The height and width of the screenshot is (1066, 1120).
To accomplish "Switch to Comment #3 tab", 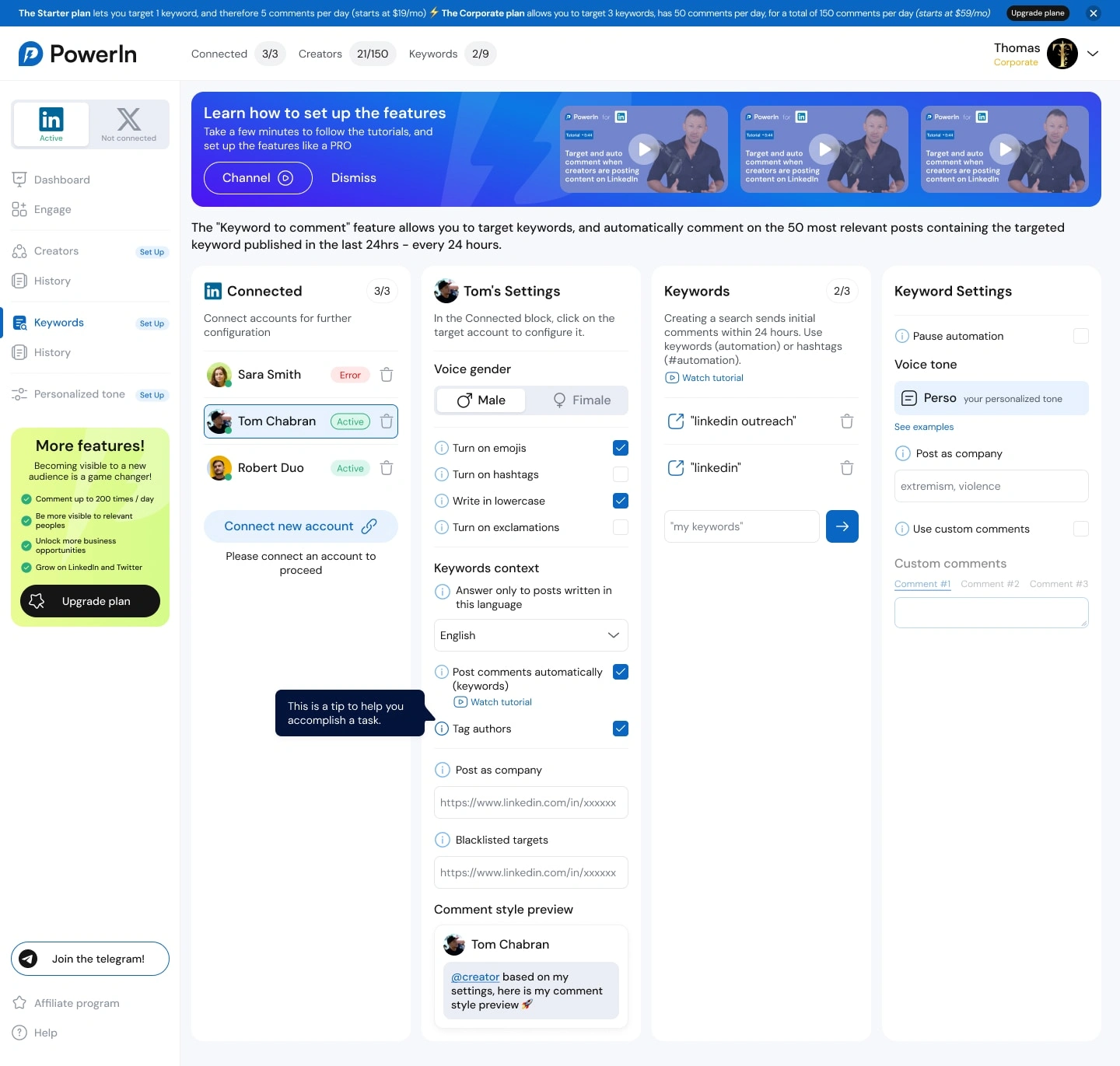I will (1059, 584).
